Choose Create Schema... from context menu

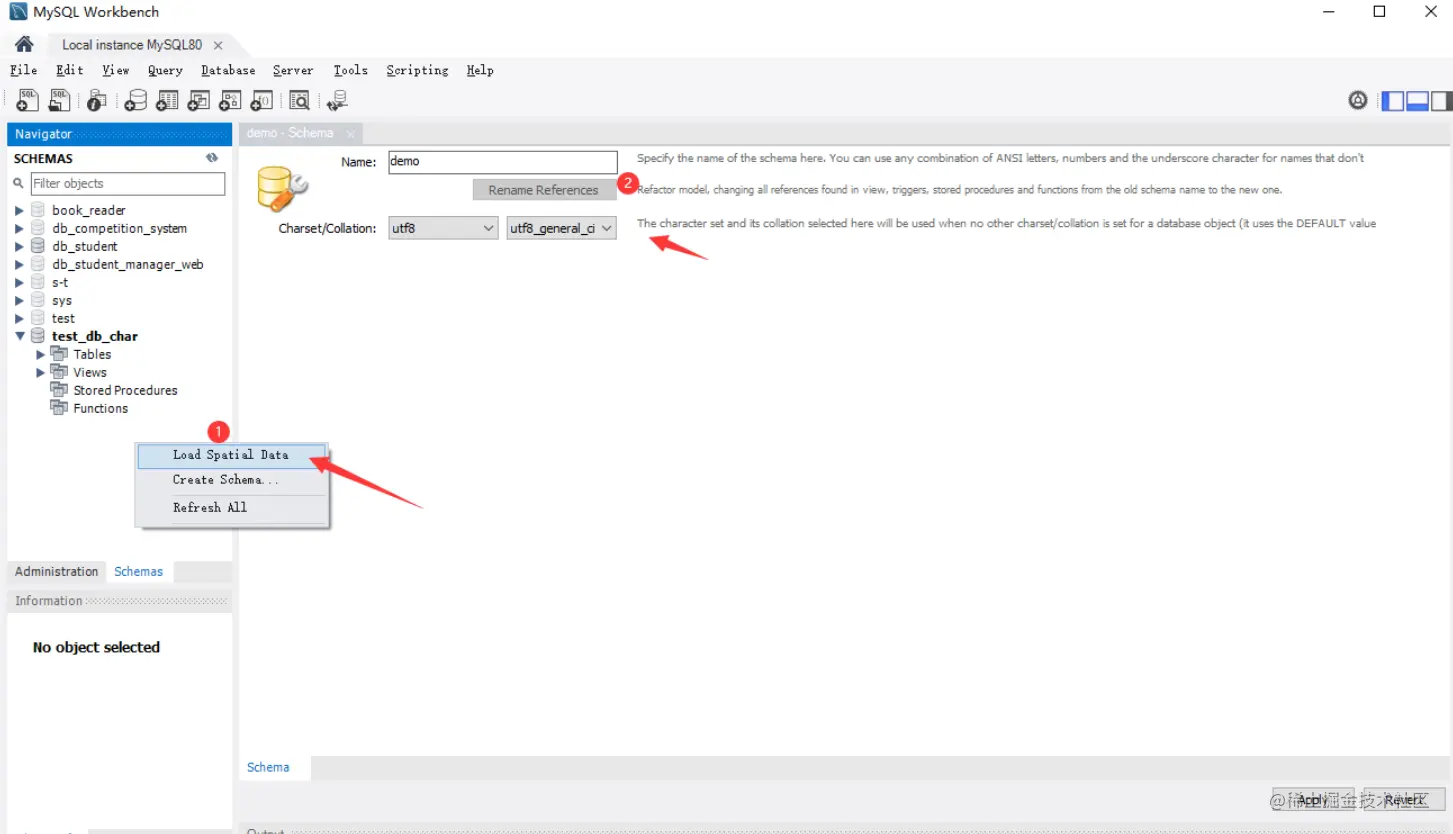[x=232, y=480]
